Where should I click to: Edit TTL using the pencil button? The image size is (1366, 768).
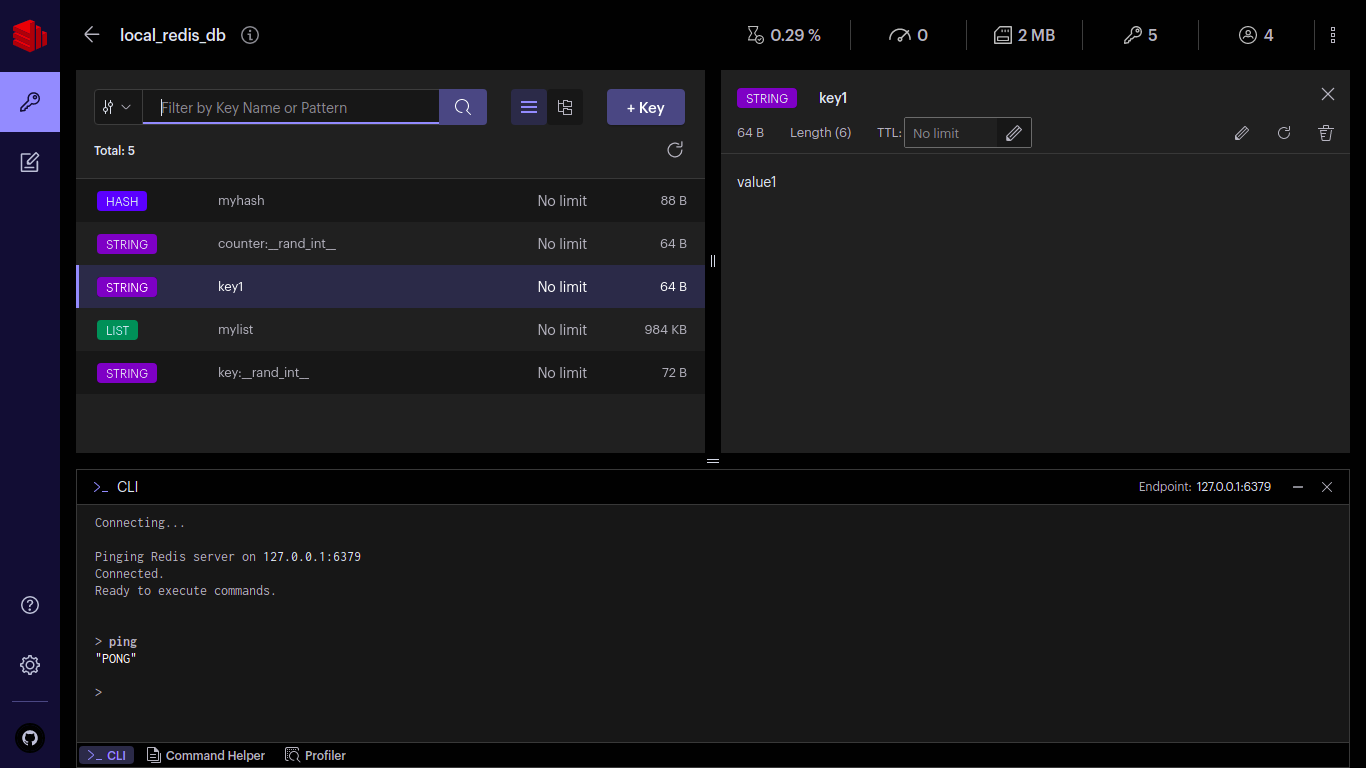point(1014,132)
